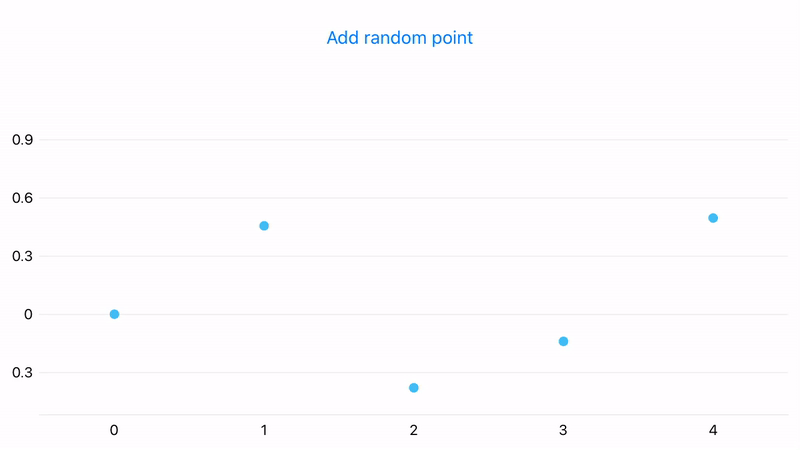The image size is (800, 450).
Task: Click the 0 label on the y-axis
Action: click(x=28, y=314)
